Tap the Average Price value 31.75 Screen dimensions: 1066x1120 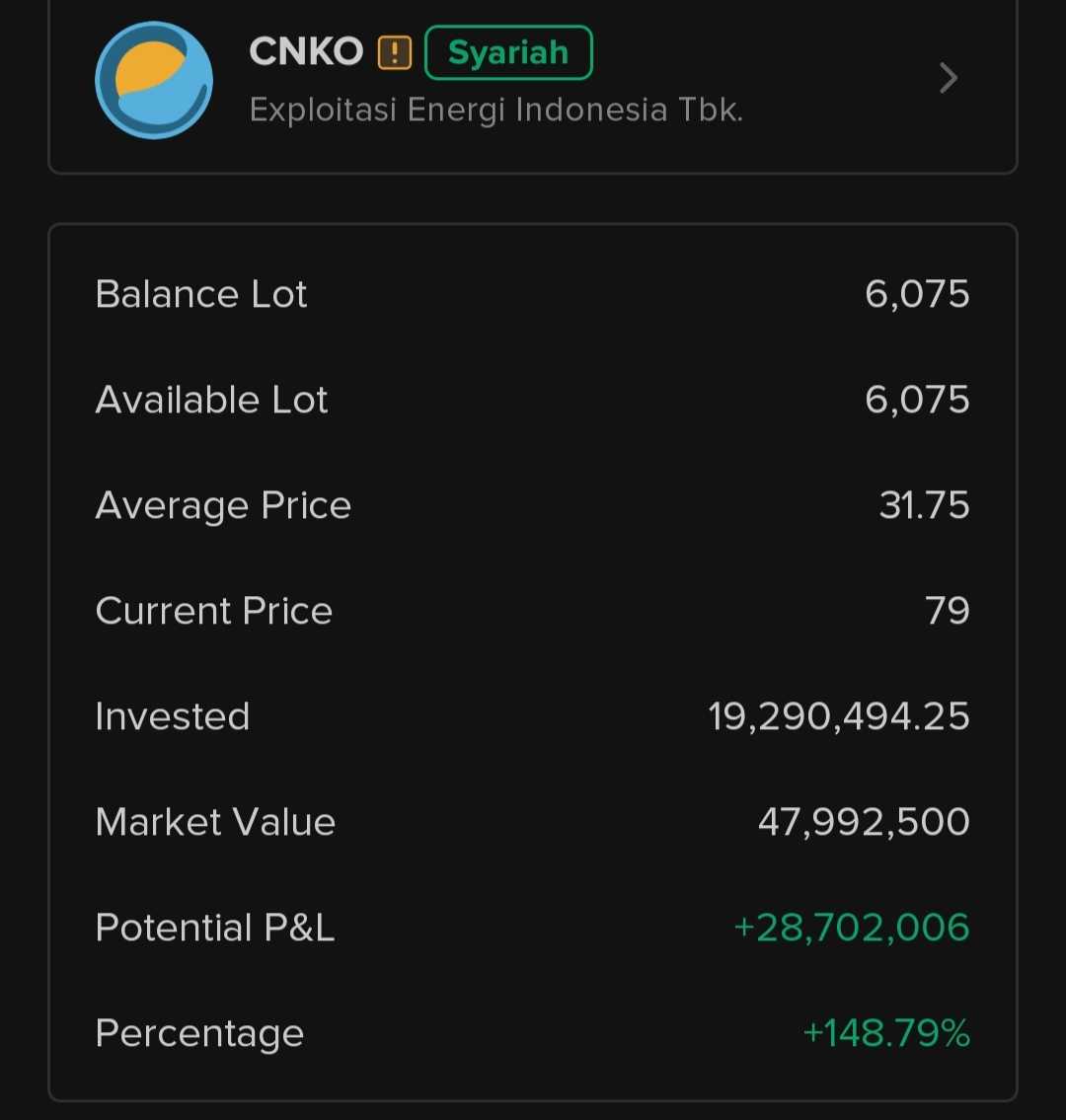(x=924, y=505)
